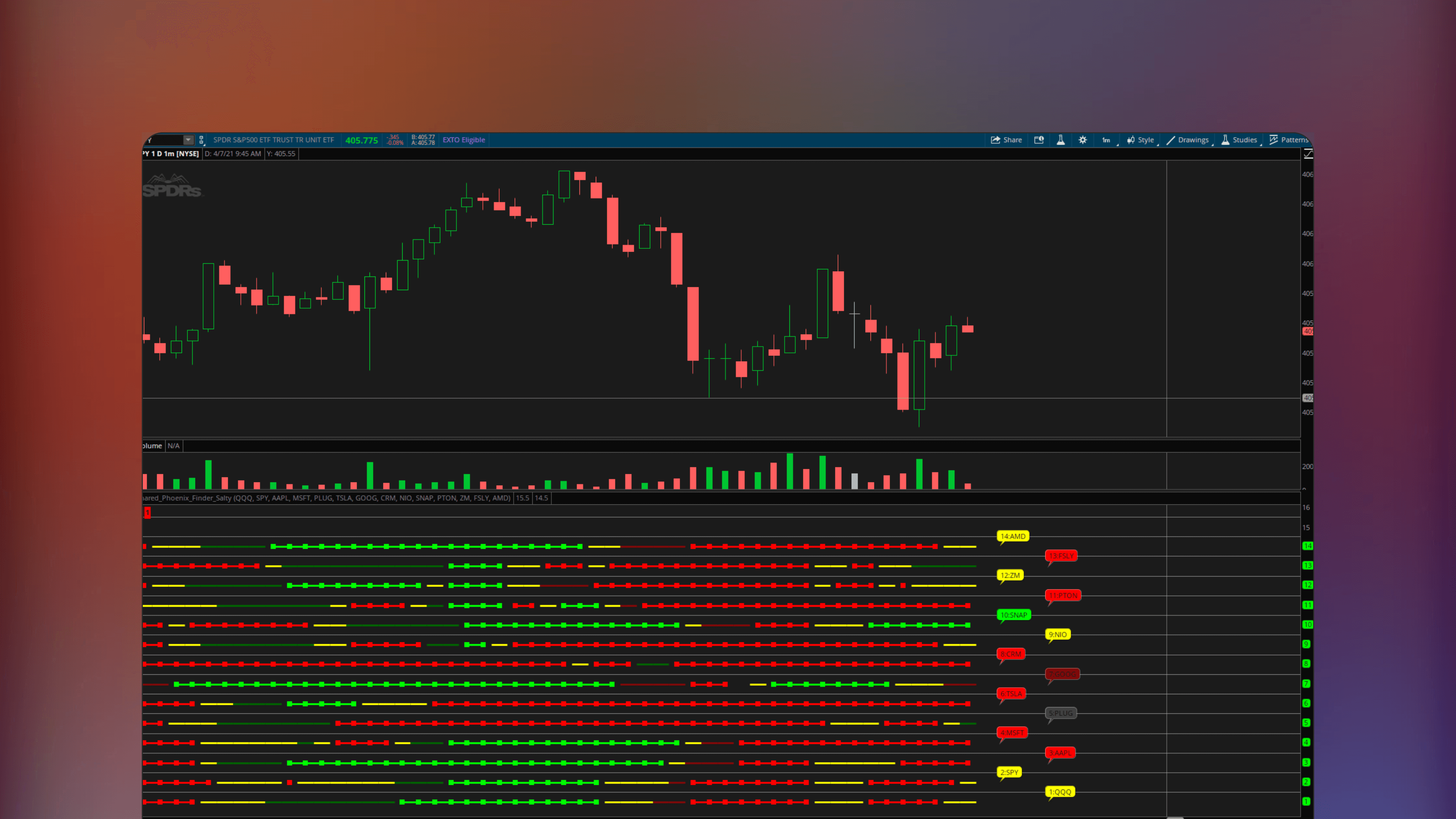
Task: Toggle the red 13:FSLY plot bubble
Action: pyautogui.click(x=1062, y=556)
